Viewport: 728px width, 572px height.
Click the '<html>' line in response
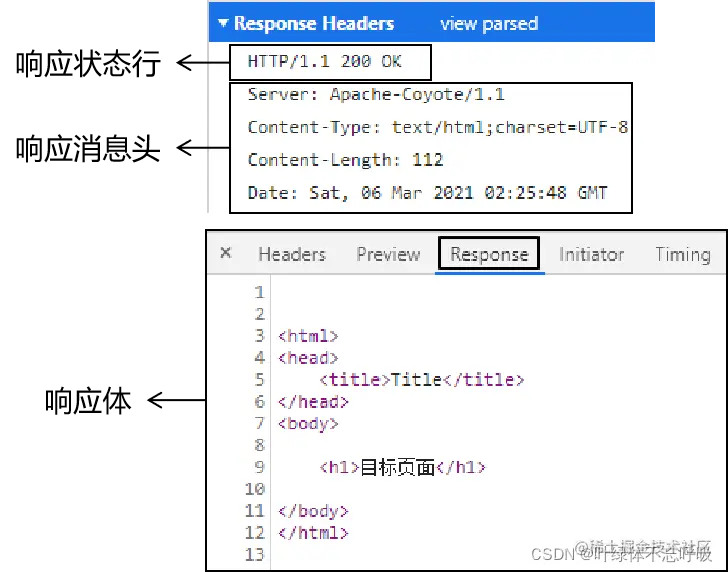[x=308, y=336]
